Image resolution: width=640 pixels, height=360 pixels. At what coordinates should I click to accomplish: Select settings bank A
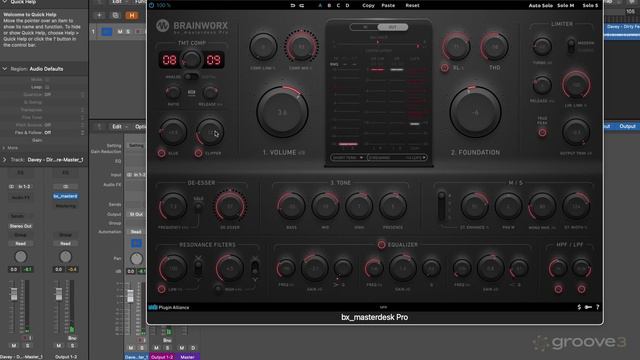pyautogui.click(x=320, y=5)
